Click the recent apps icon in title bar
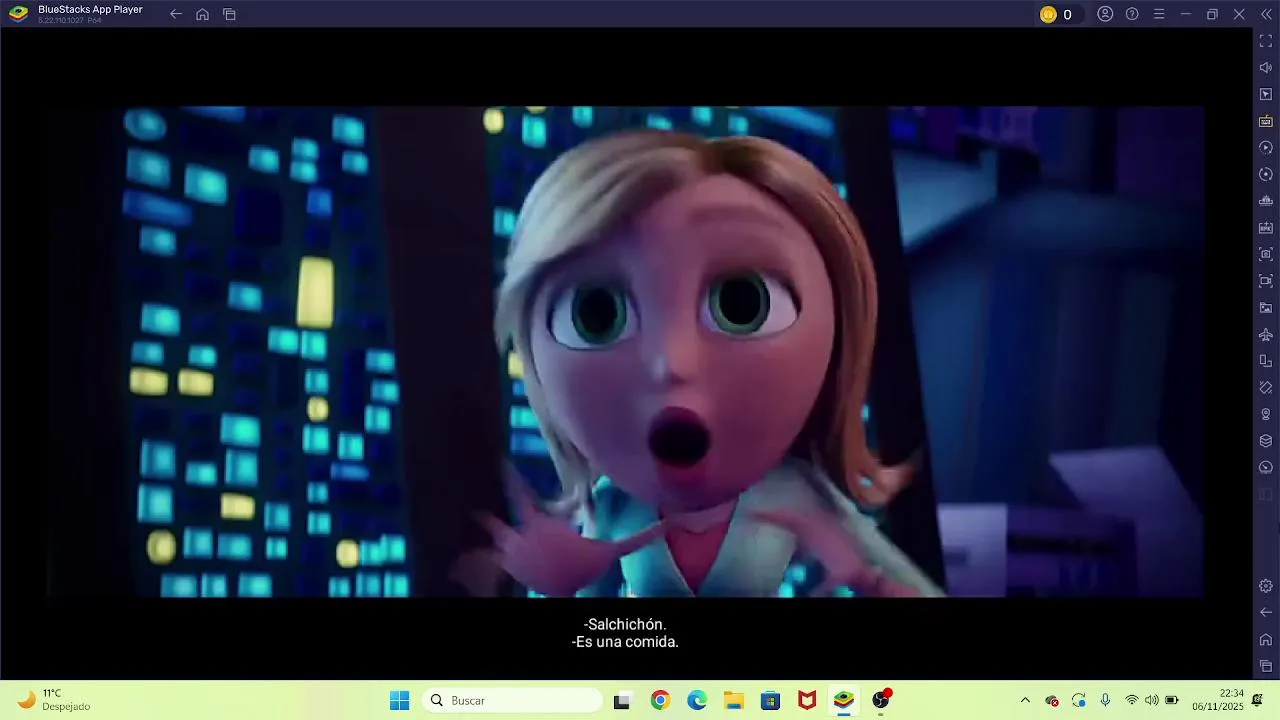Viewport: 1280px width, 720px height. pos(229,14)
